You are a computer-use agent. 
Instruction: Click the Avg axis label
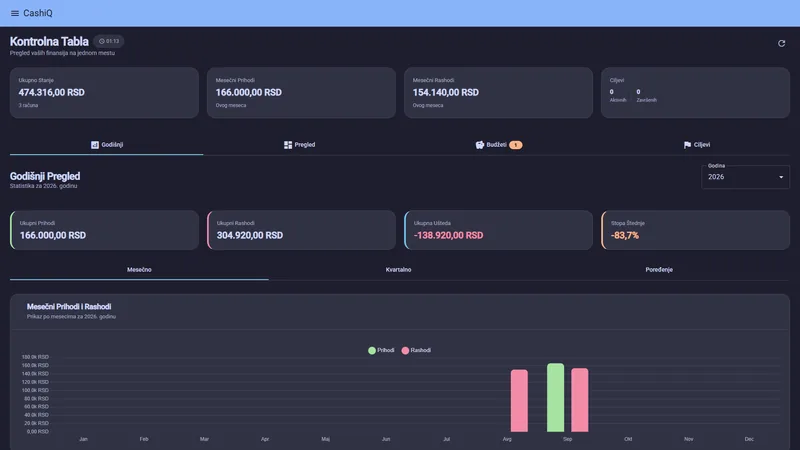click(x=507, y=439)
